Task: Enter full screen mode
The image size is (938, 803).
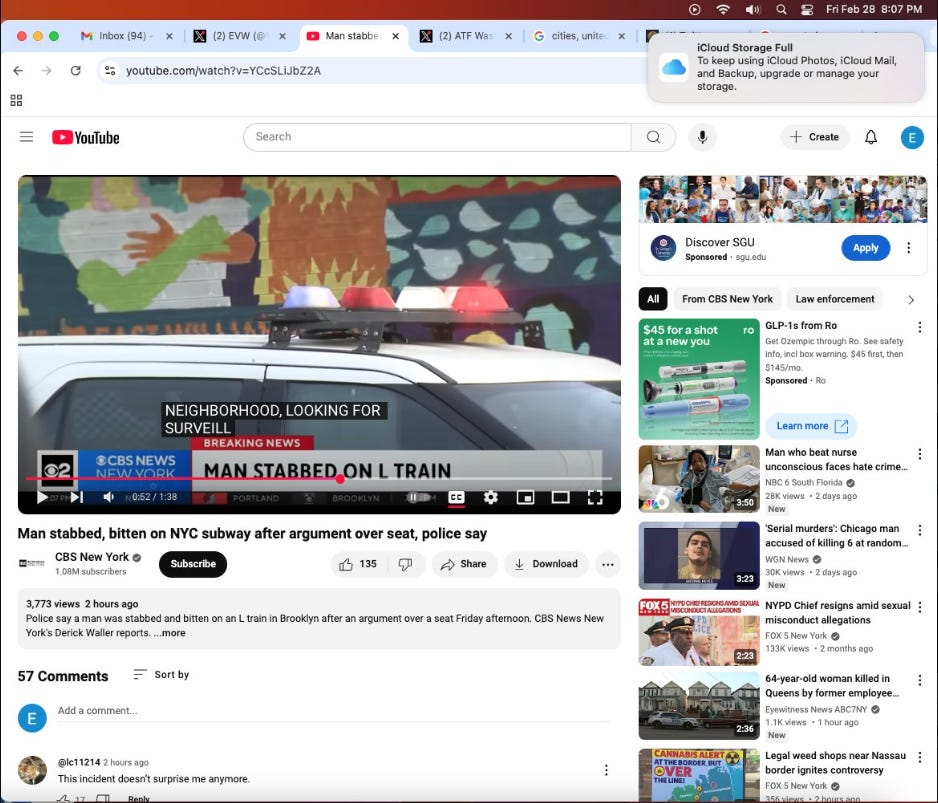Action: (x=595, y=497)
